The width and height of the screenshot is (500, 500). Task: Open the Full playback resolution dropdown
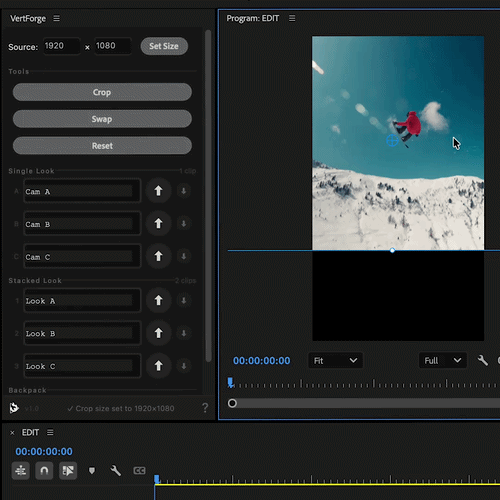(443, 361)
